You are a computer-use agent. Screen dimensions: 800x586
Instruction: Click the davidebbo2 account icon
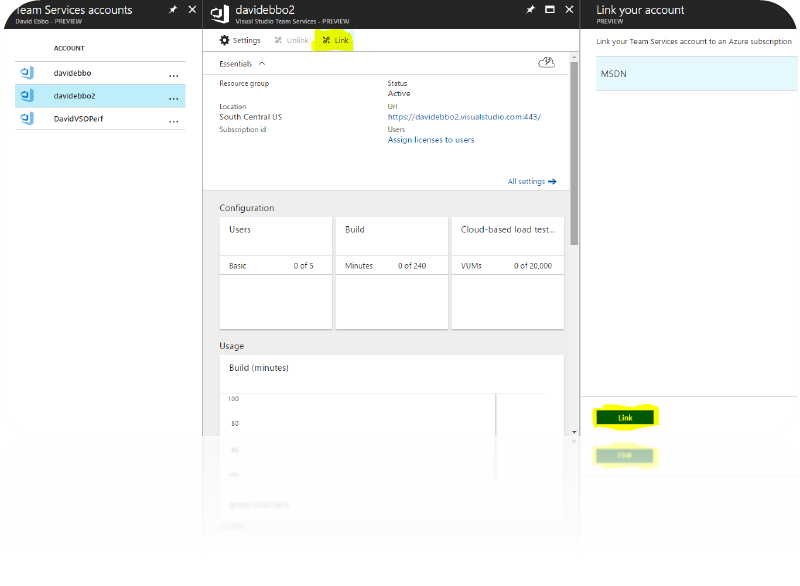(27, 95)
